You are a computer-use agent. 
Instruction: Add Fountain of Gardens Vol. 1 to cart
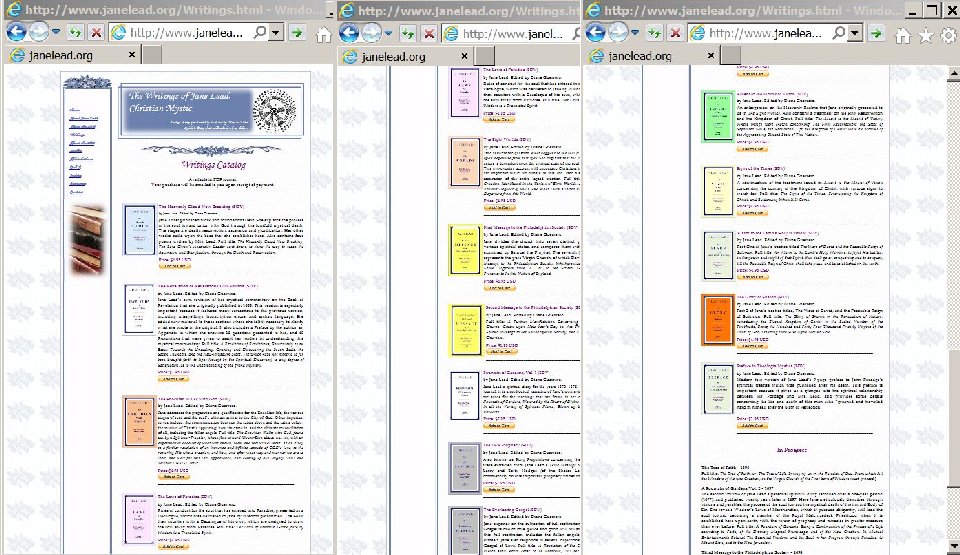pyautogui.click(x=498, y=425)
